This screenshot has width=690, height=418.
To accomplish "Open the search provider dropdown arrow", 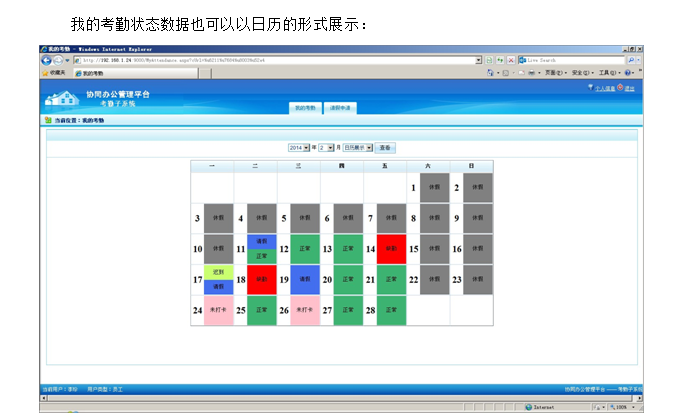I will 639,60.
